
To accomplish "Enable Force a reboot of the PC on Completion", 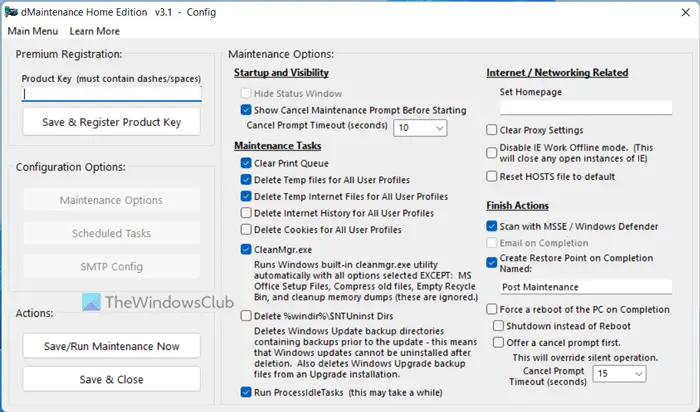I will click(492, 309).
